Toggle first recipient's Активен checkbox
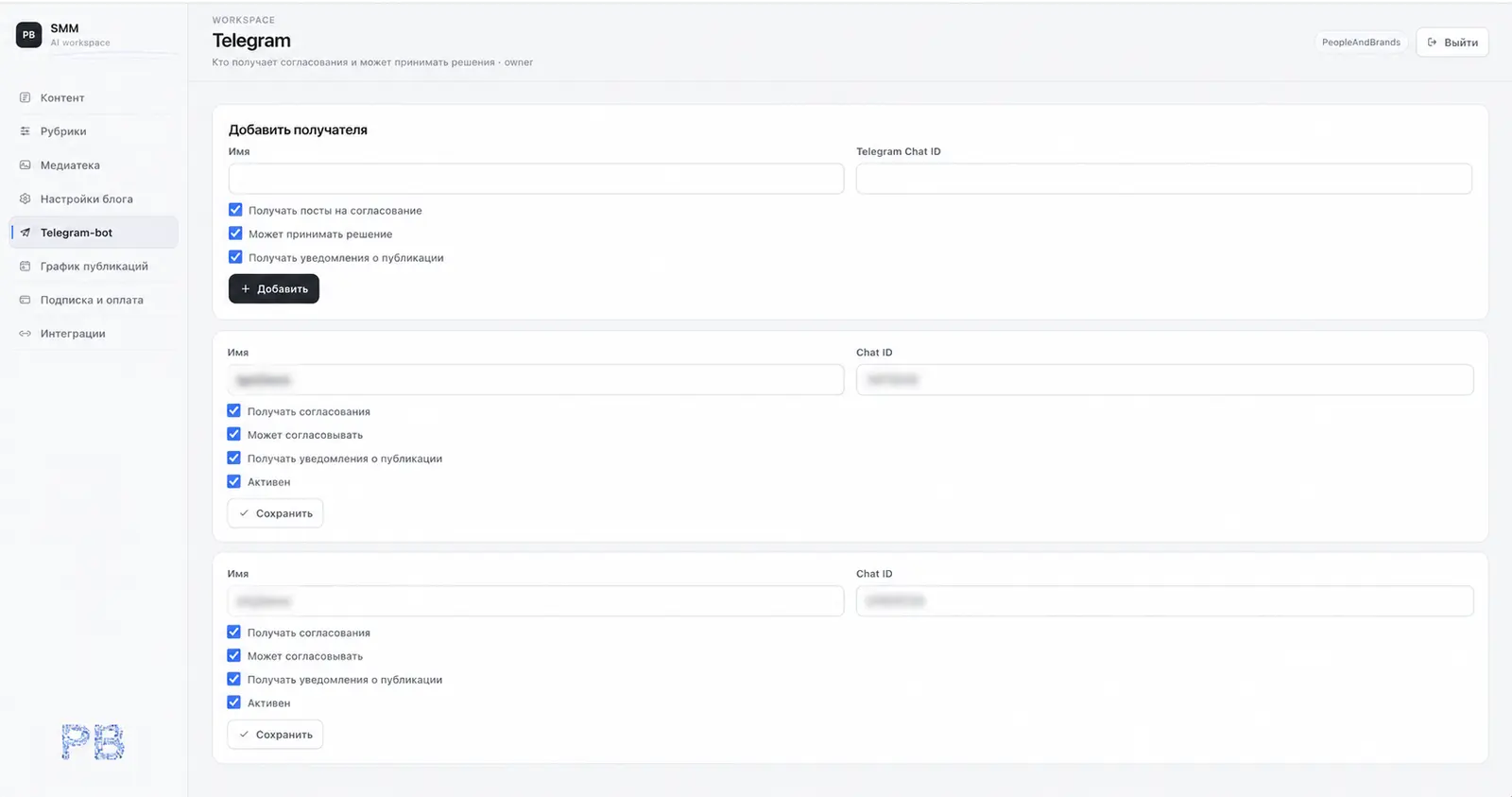The image size is (1512, 797). (x=234, y=481)
